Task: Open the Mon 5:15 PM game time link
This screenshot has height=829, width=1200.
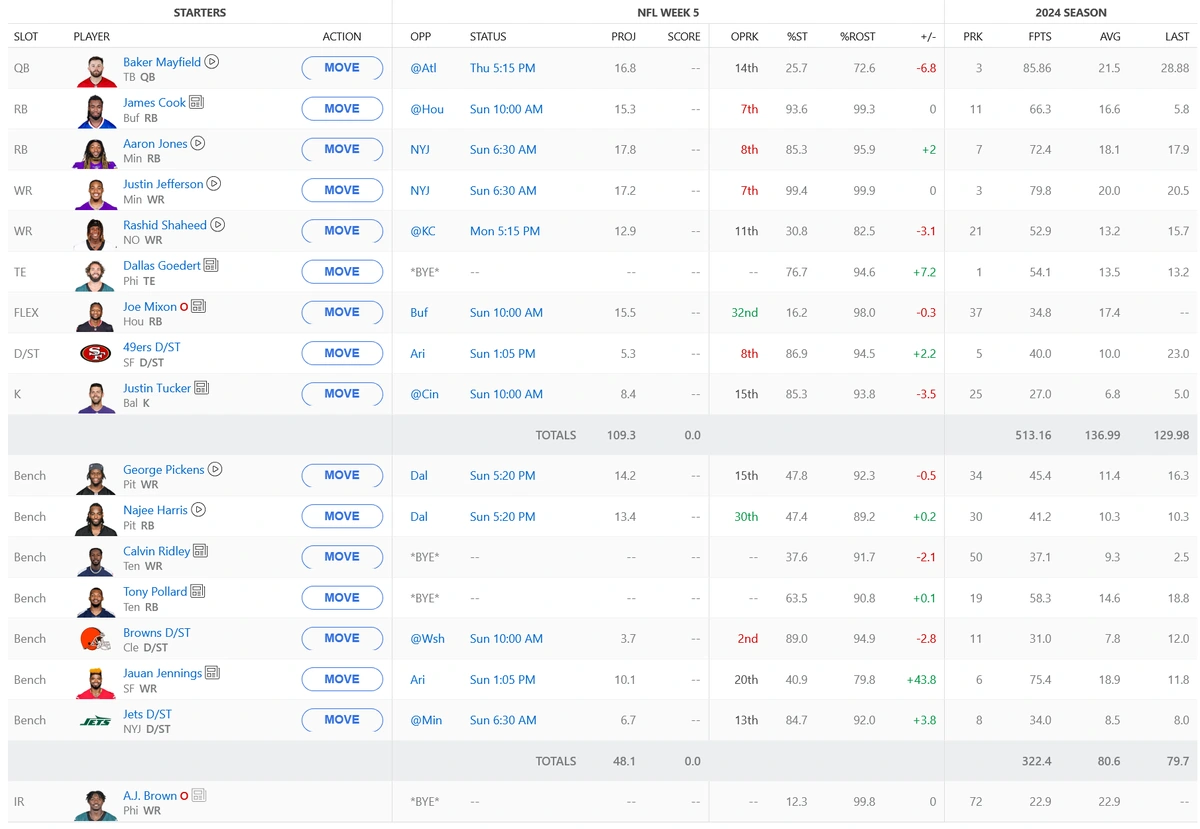Action: coord(505,231)
